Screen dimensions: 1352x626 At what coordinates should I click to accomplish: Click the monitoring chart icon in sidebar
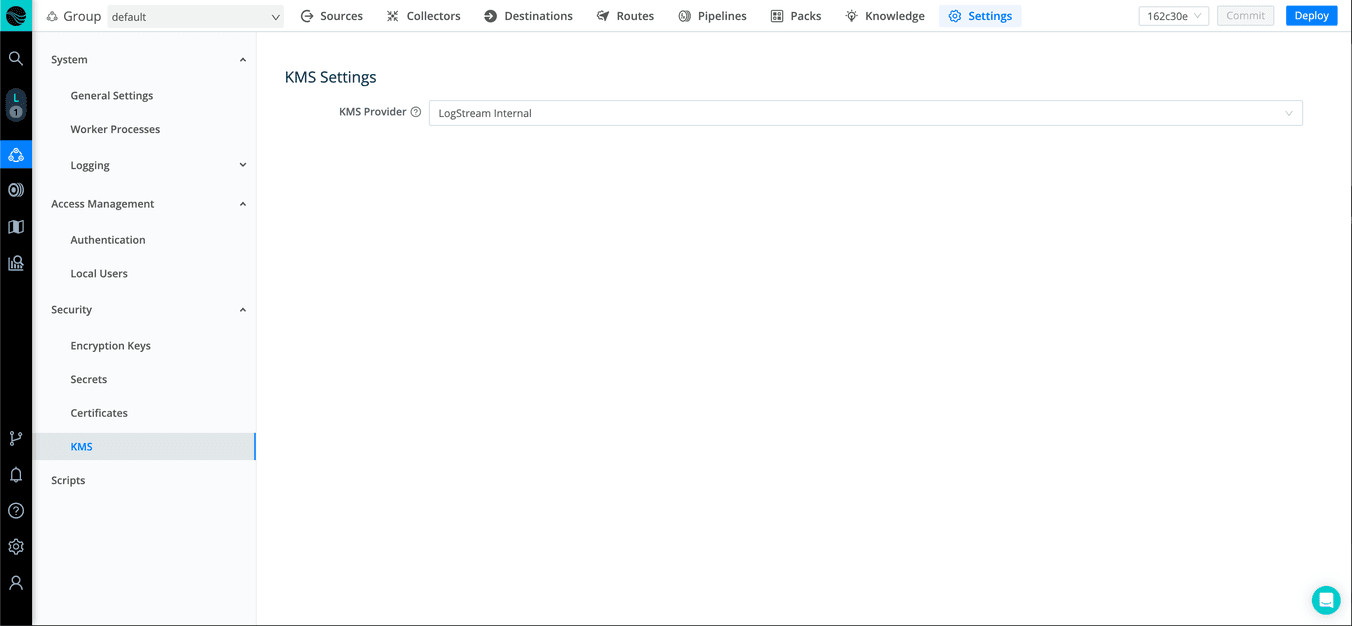[16, 264]
